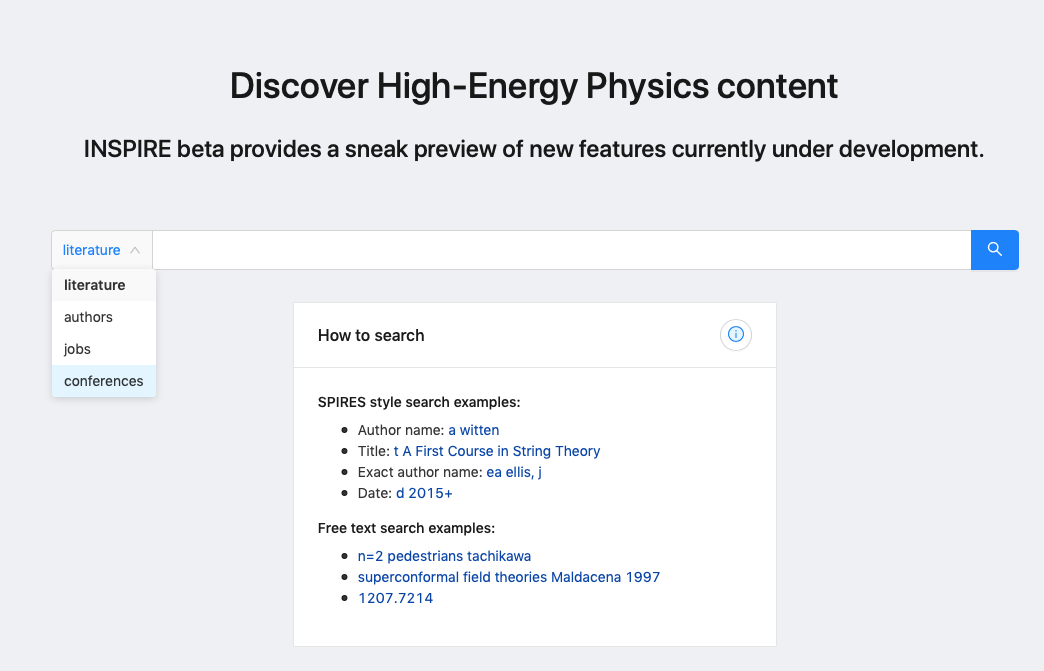Click the INSPIRE beta subtitle text

coord(534,149)
